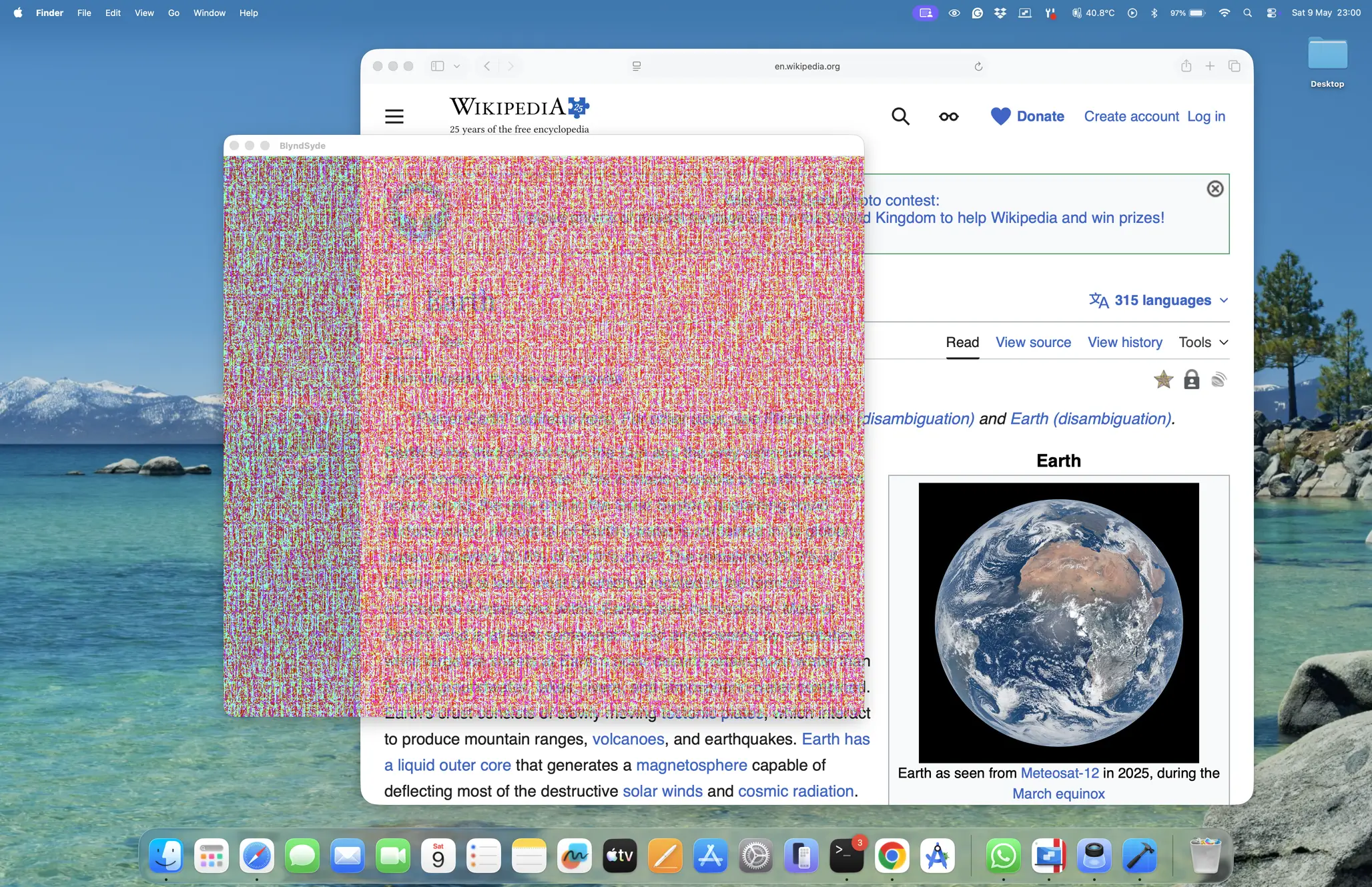Click the Safari share icon
1372x887 pixels.
click(x=1185, y=65)
